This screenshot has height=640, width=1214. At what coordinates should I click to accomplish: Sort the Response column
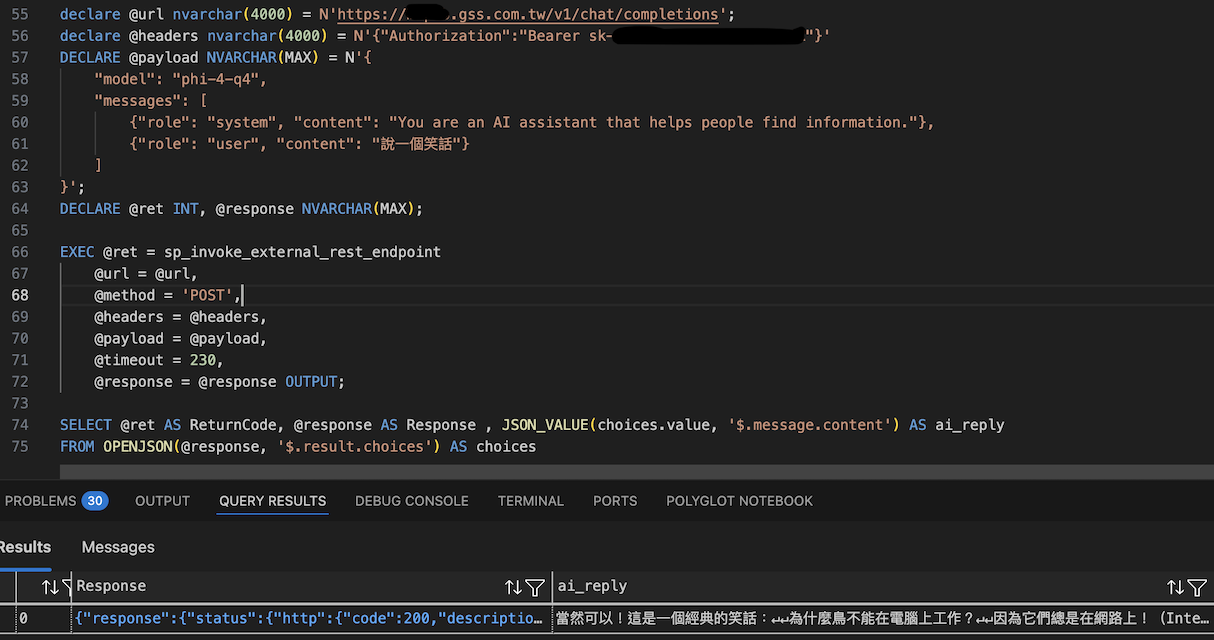(x=513, y=587)
